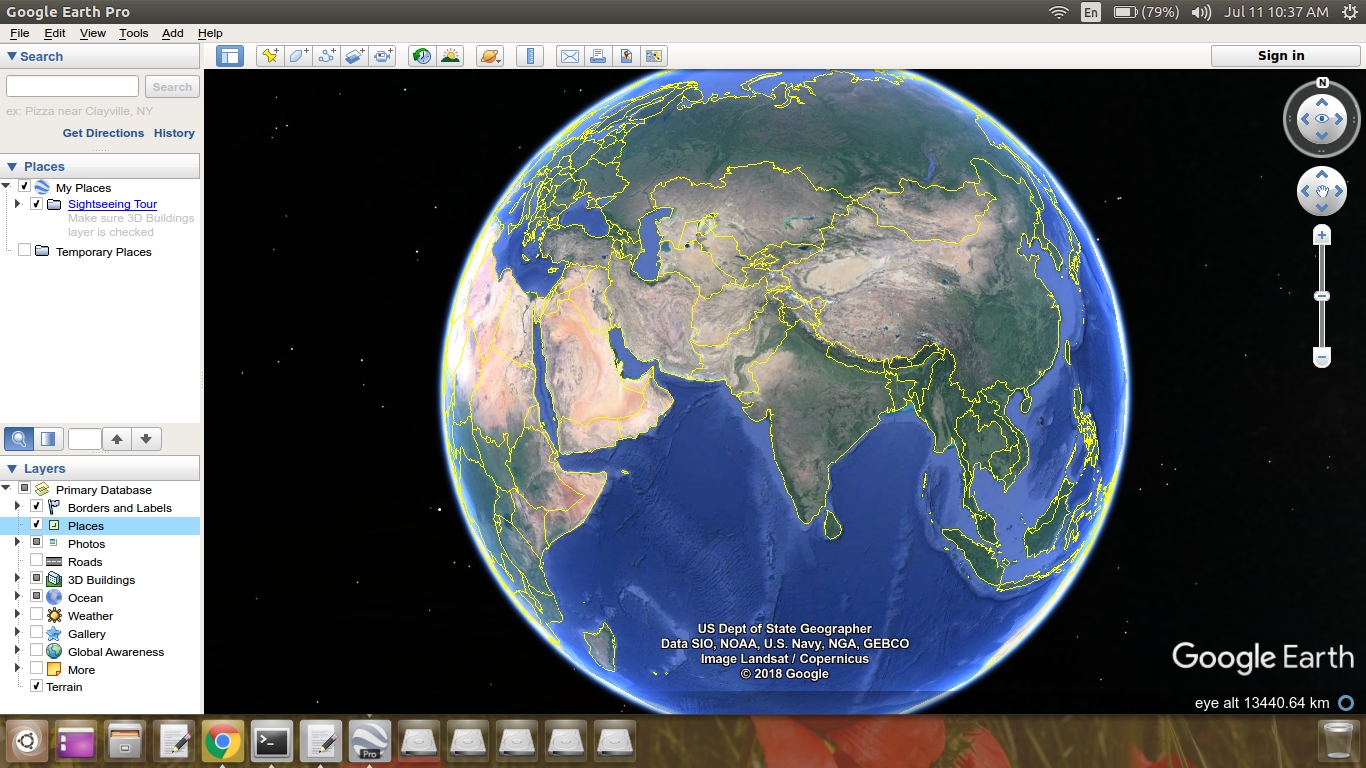Toggle the Places layer checkbox

(37, 525)
